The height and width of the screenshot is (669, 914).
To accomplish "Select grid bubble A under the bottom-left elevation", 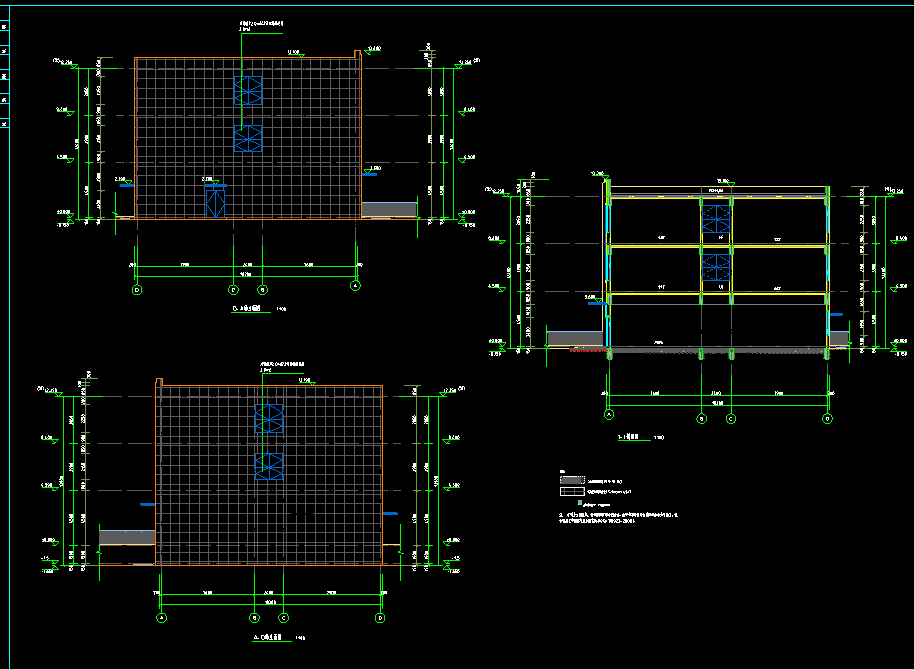I will tap(161, 618).
